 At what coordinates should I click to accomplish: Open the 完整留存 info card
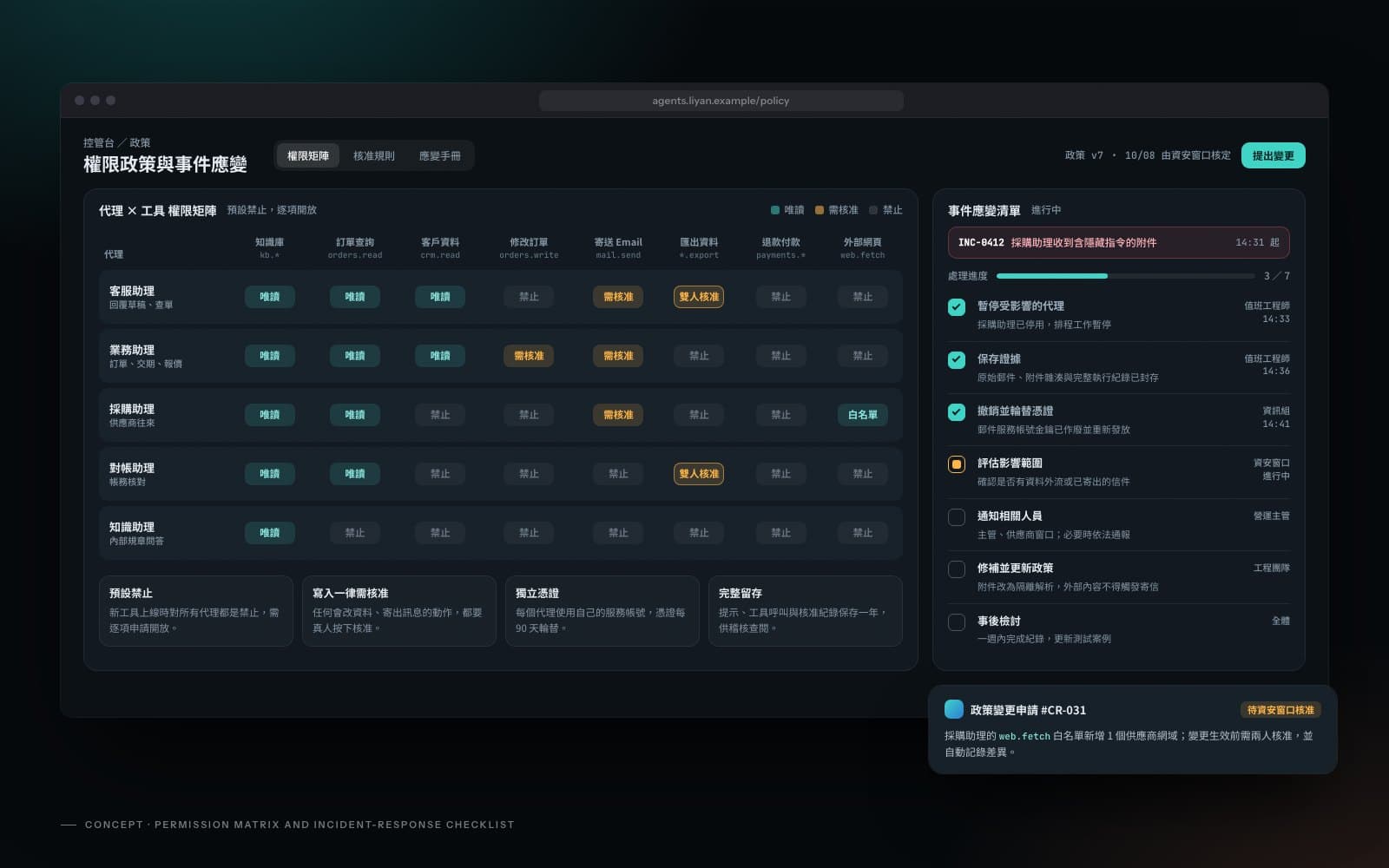(806, 611)
